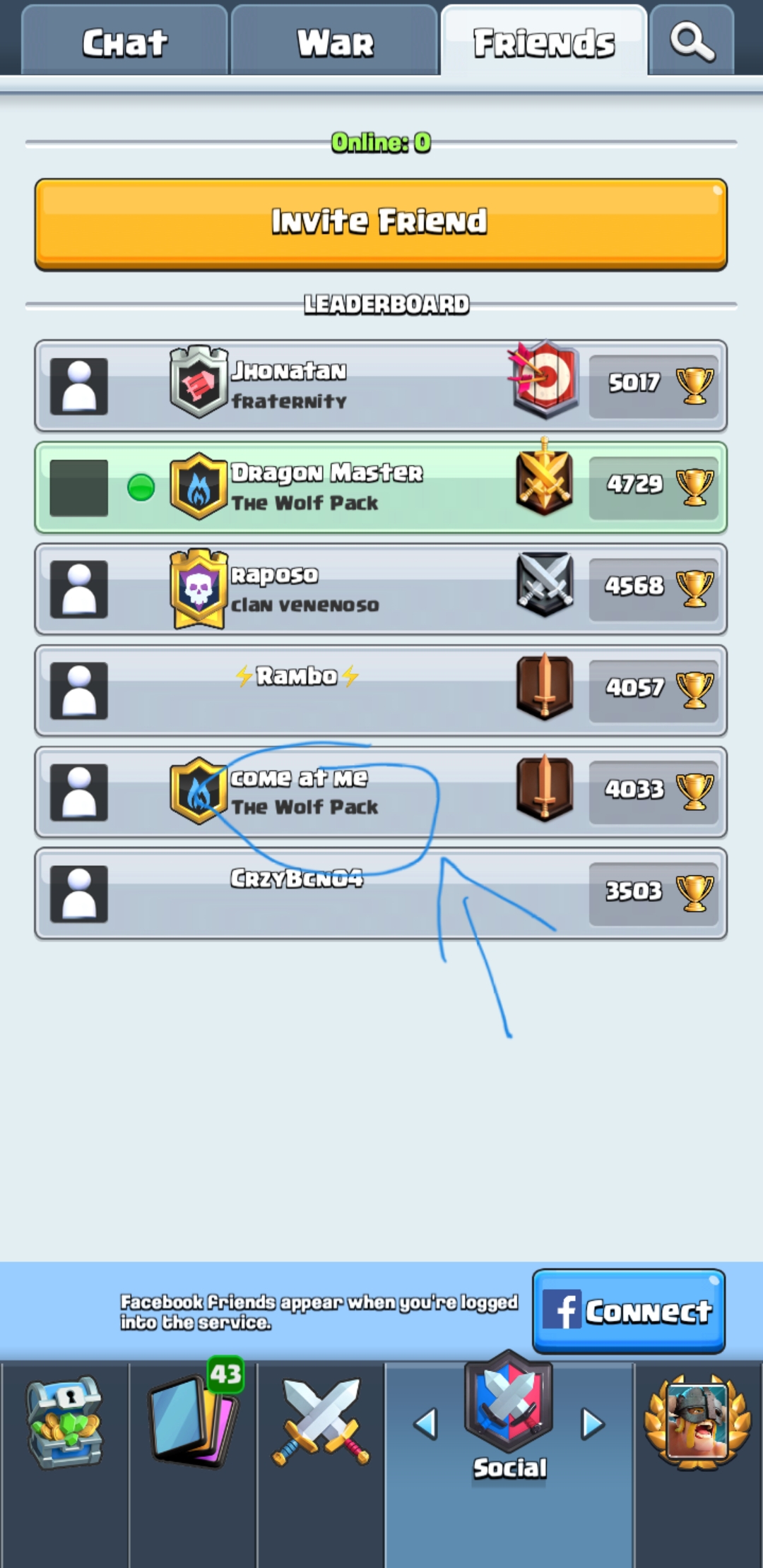Open the Shop treasure chest icon

pyautogui.click(x=64, y=1423)
